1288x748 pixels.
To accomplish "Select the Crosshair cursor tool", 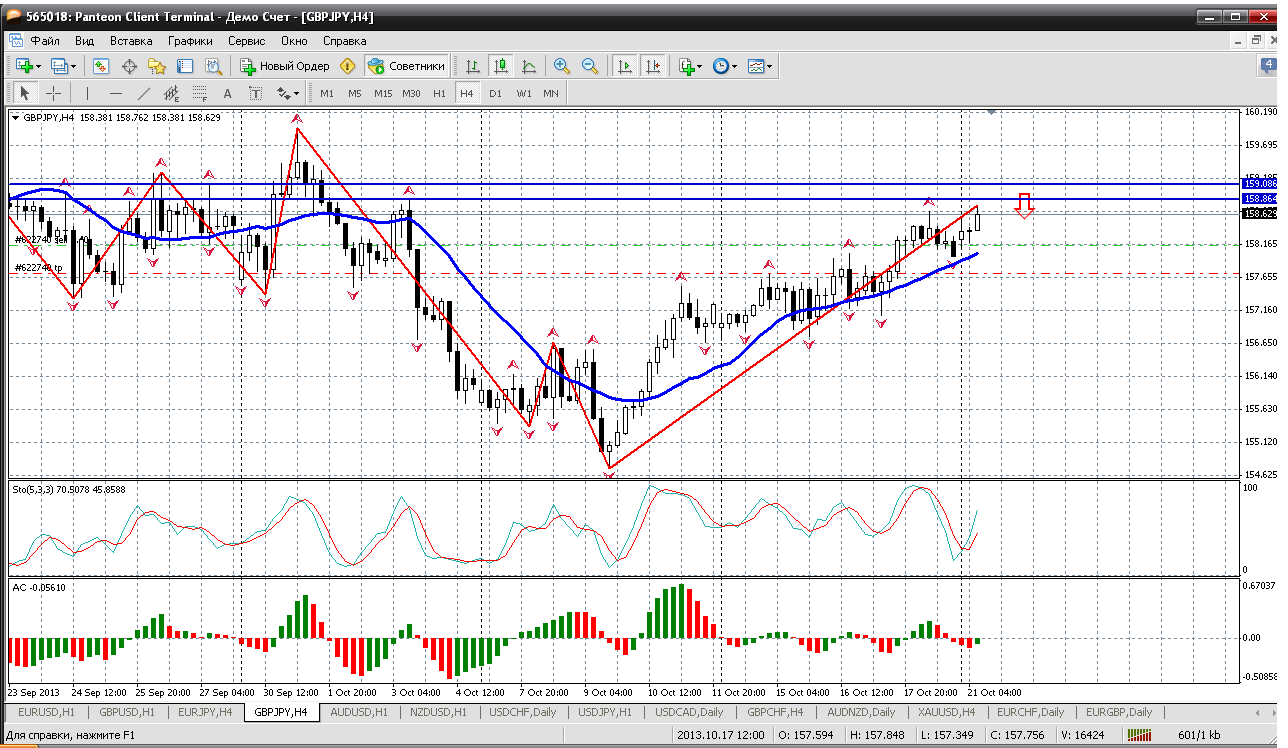I will click(53, 93).
